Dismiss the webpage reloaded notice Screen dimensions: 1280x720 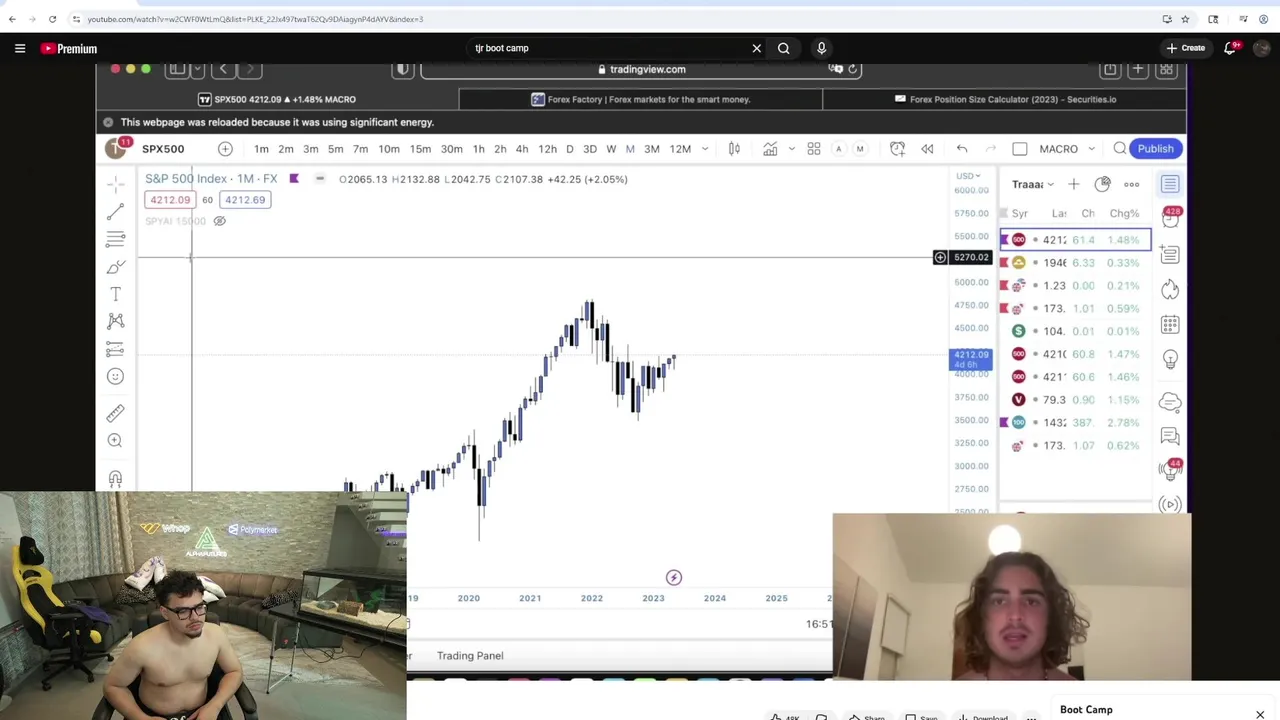tap(108, 122)
